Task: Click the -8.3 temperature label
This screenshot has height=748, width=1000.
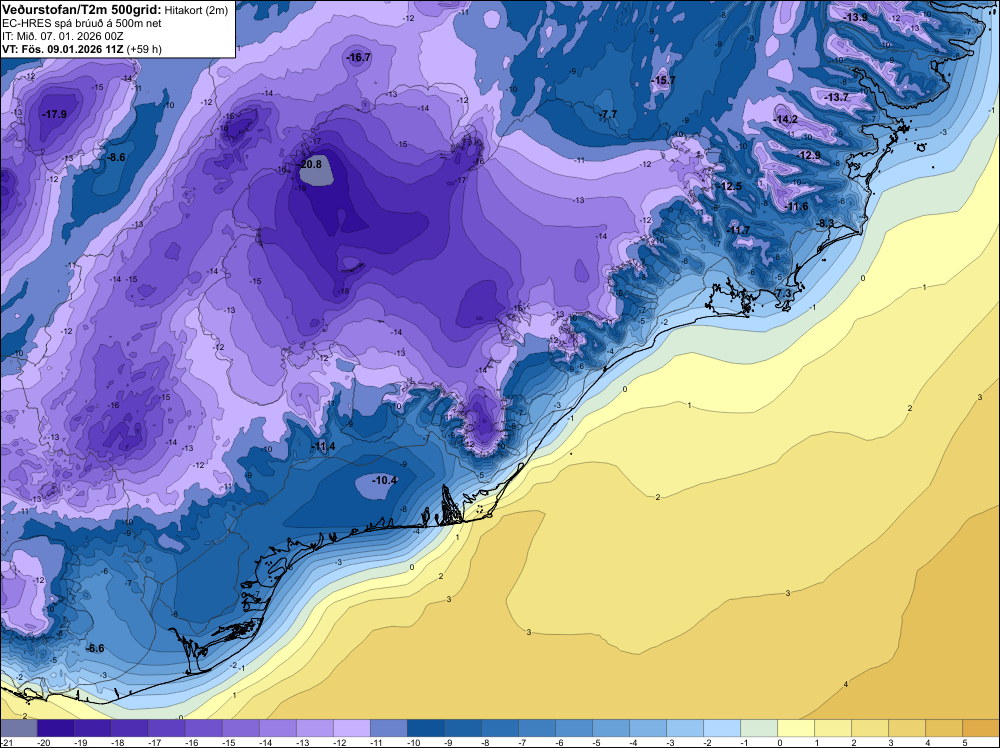Action: tap(825, 223)
